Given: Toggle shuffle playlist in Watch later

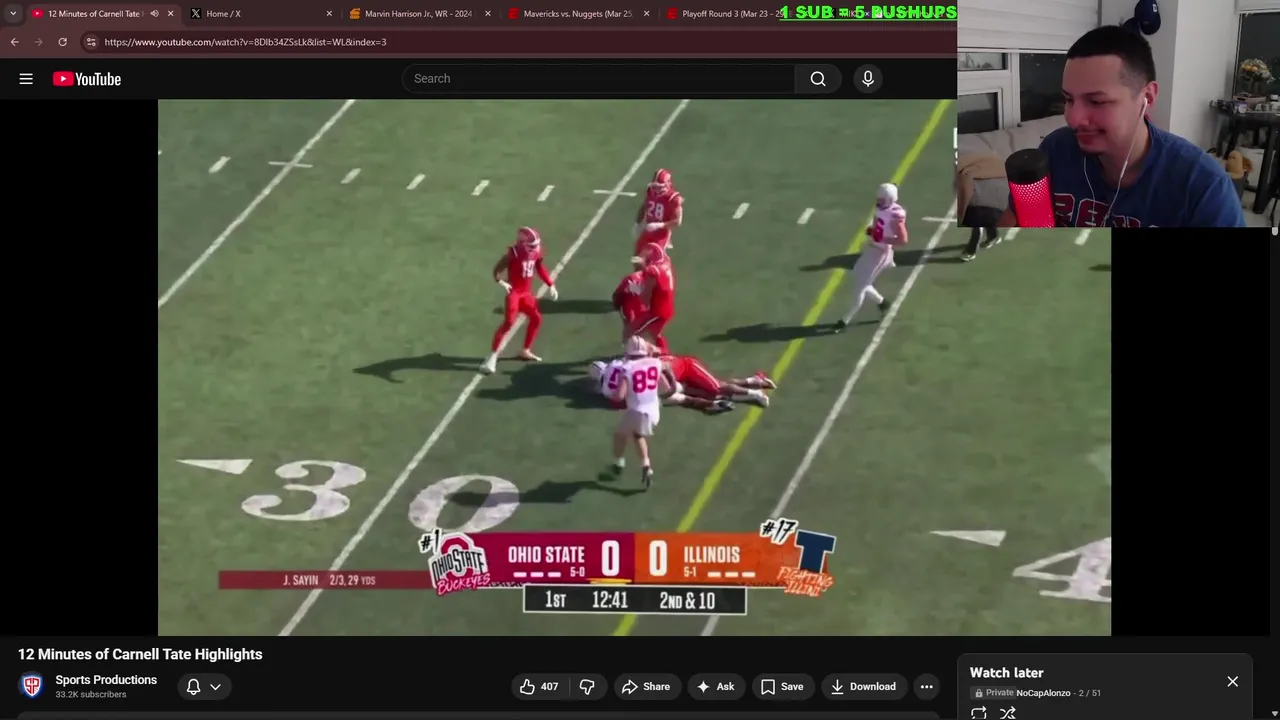Looking at the screenshot, I should coord(1008,713).
